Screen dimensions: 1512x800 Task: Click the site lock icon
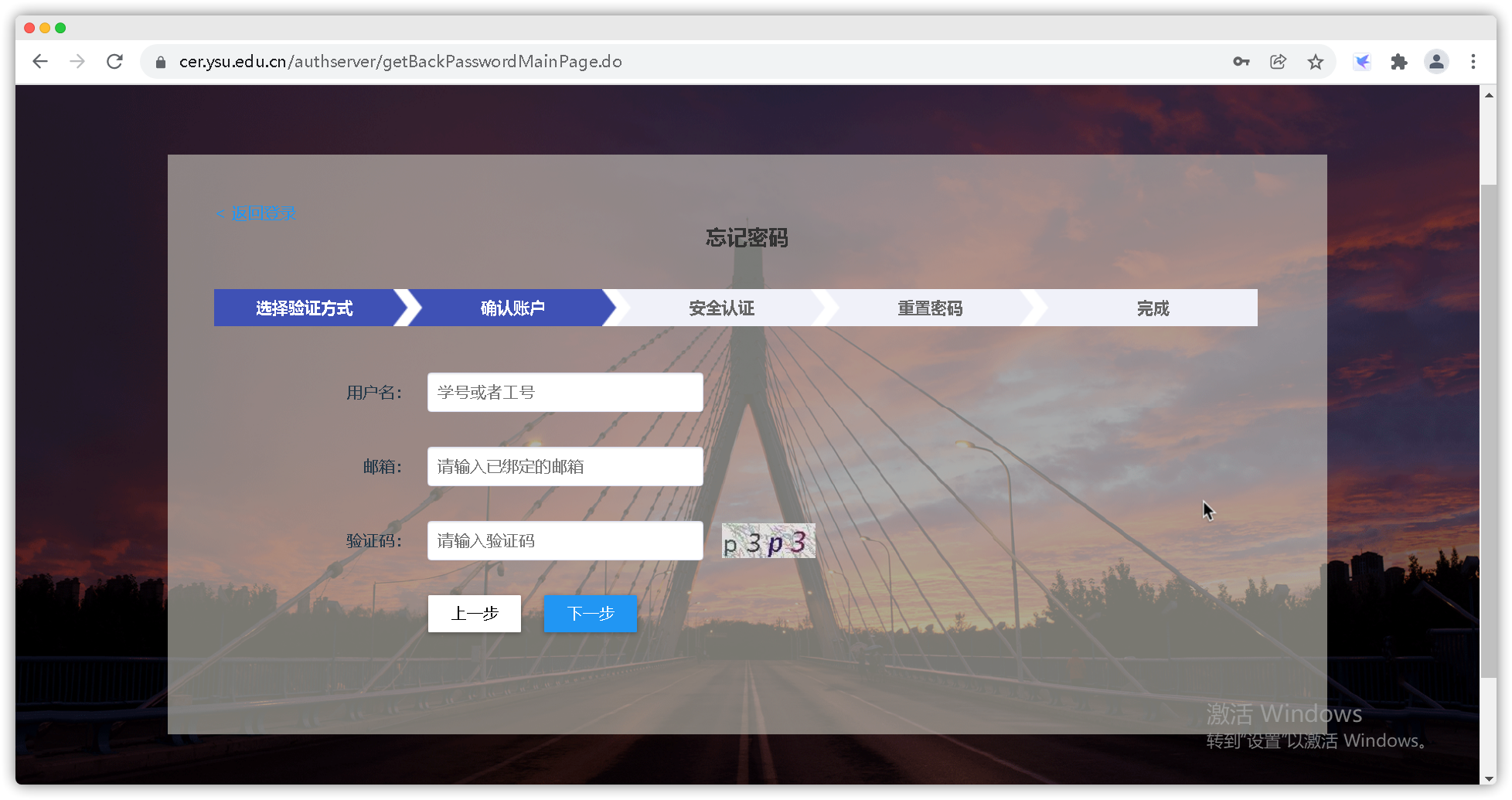[161, 62]
